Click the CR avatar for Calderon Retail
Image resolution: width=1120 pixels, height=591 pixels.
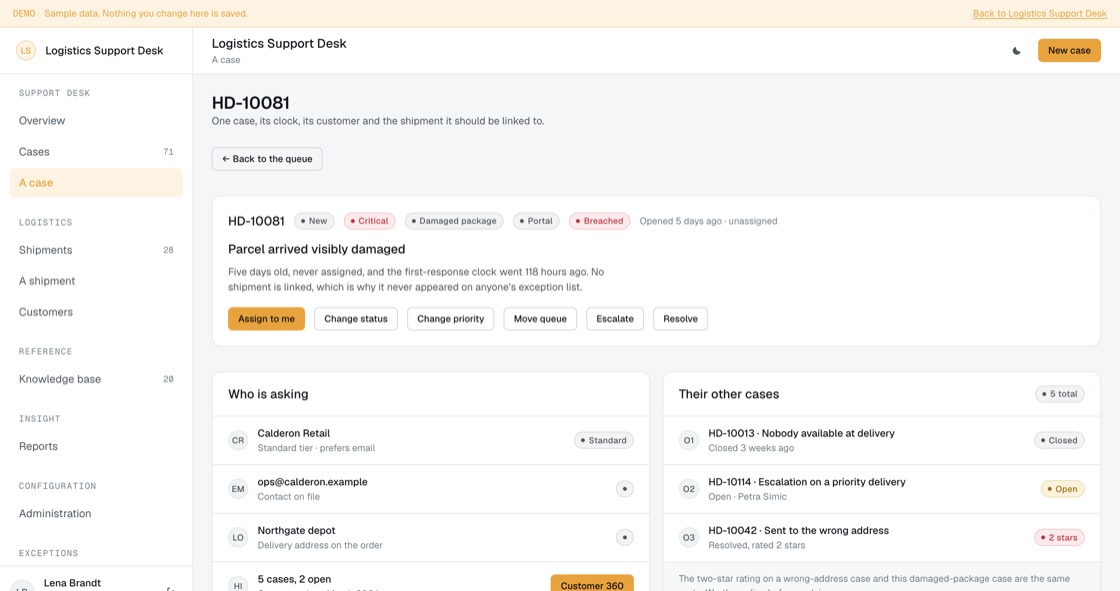pos(238,440)
